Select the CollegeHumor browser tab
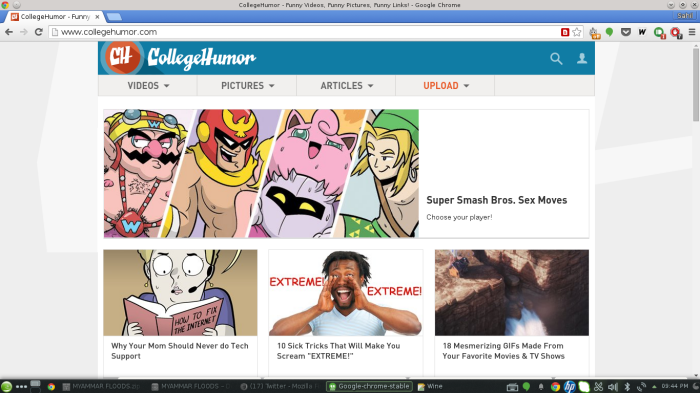 click(x=55, y=17)
